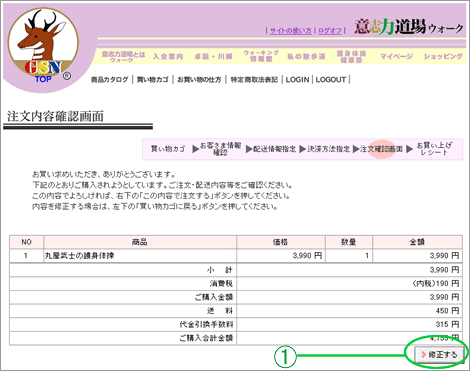Click the お買い求めいただき、ありがとうございます text line
The width and height of the screenshot is (470, 371).
(x=104, y=174)
